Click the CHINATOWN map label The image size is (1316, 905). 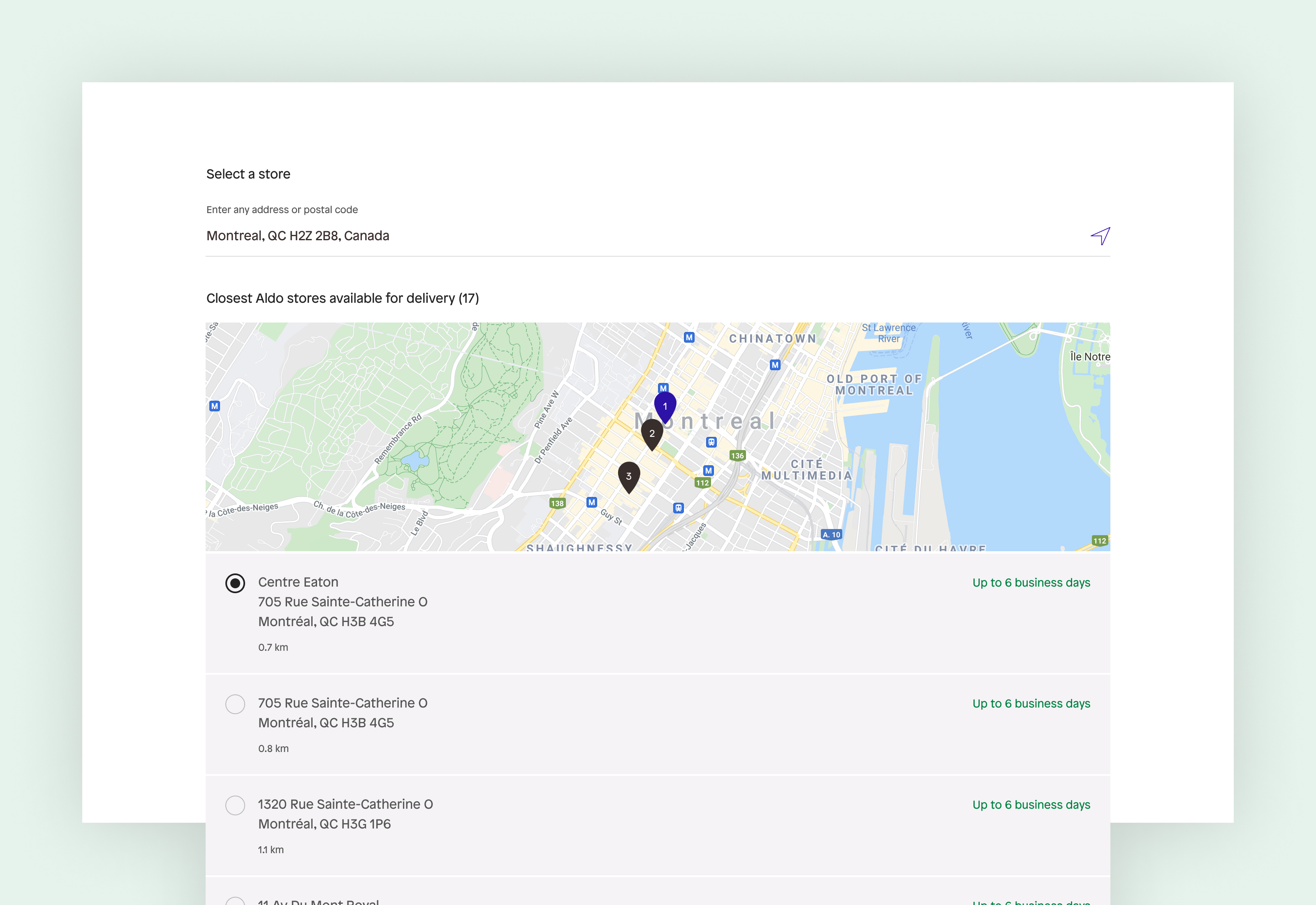pos(772,339)
